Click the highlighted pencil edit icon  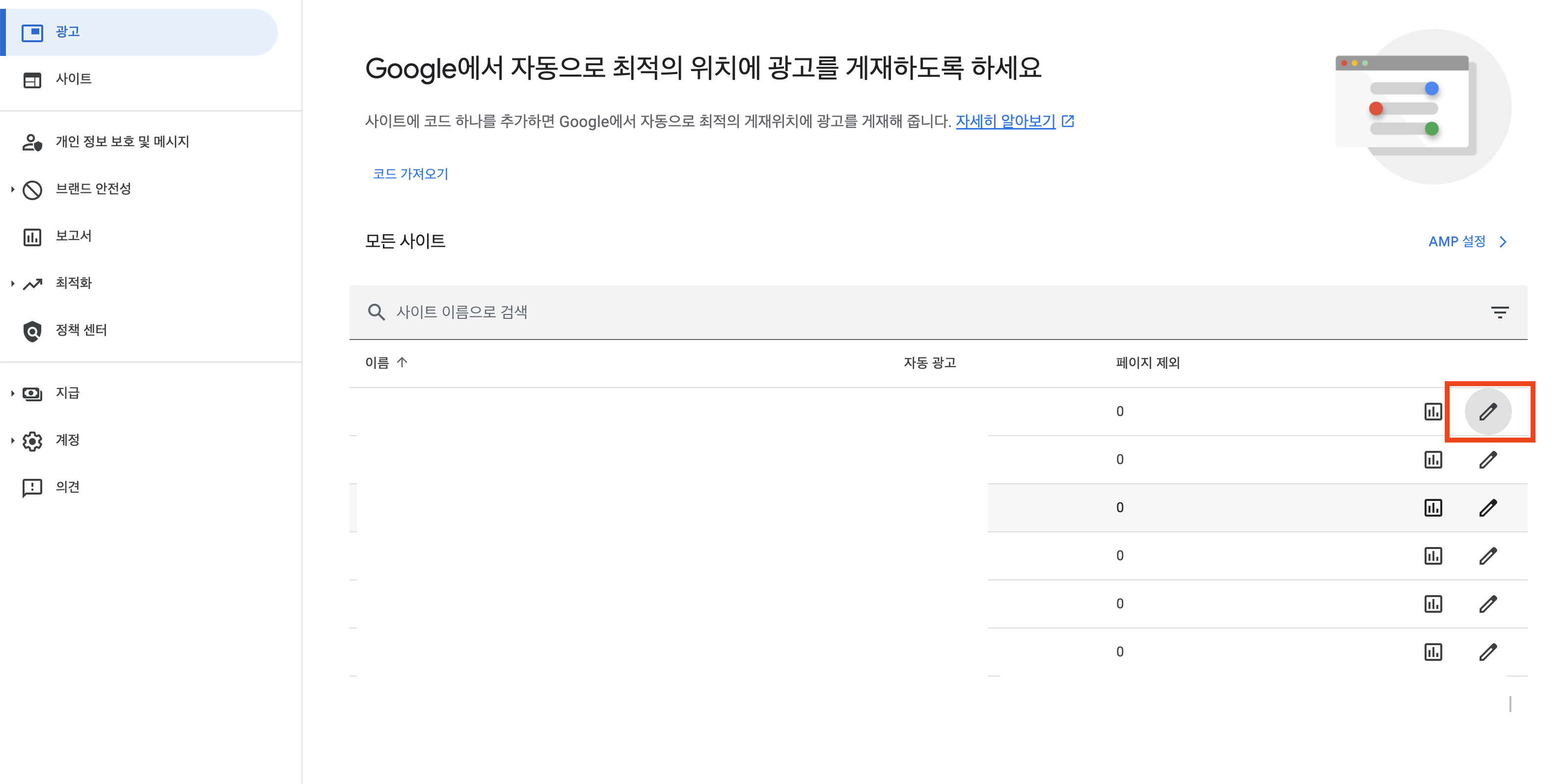[x=1489, y=411]
